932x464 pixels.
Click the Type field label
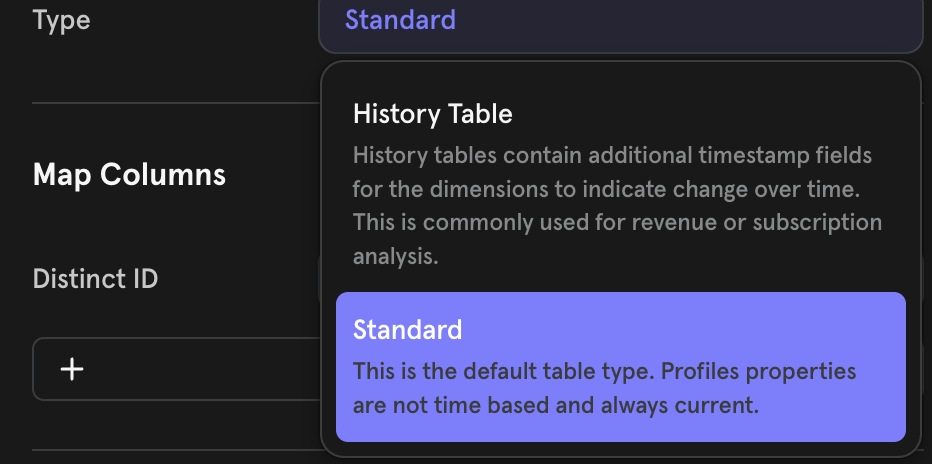pyautogui.click(x=61, y=19)
